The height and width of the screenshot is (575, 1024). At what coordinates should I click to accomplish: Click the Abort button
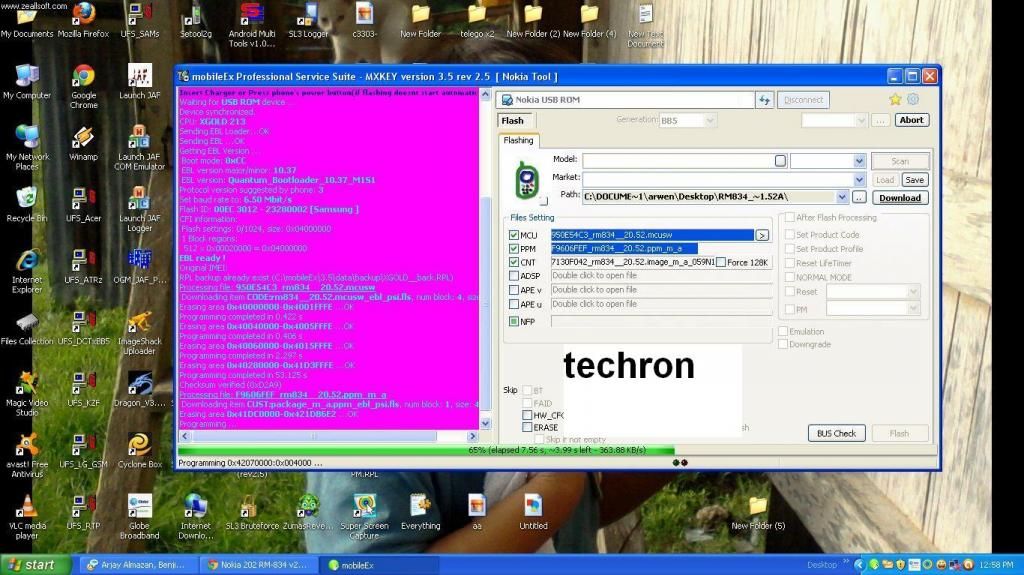click(x=911, y=120)
